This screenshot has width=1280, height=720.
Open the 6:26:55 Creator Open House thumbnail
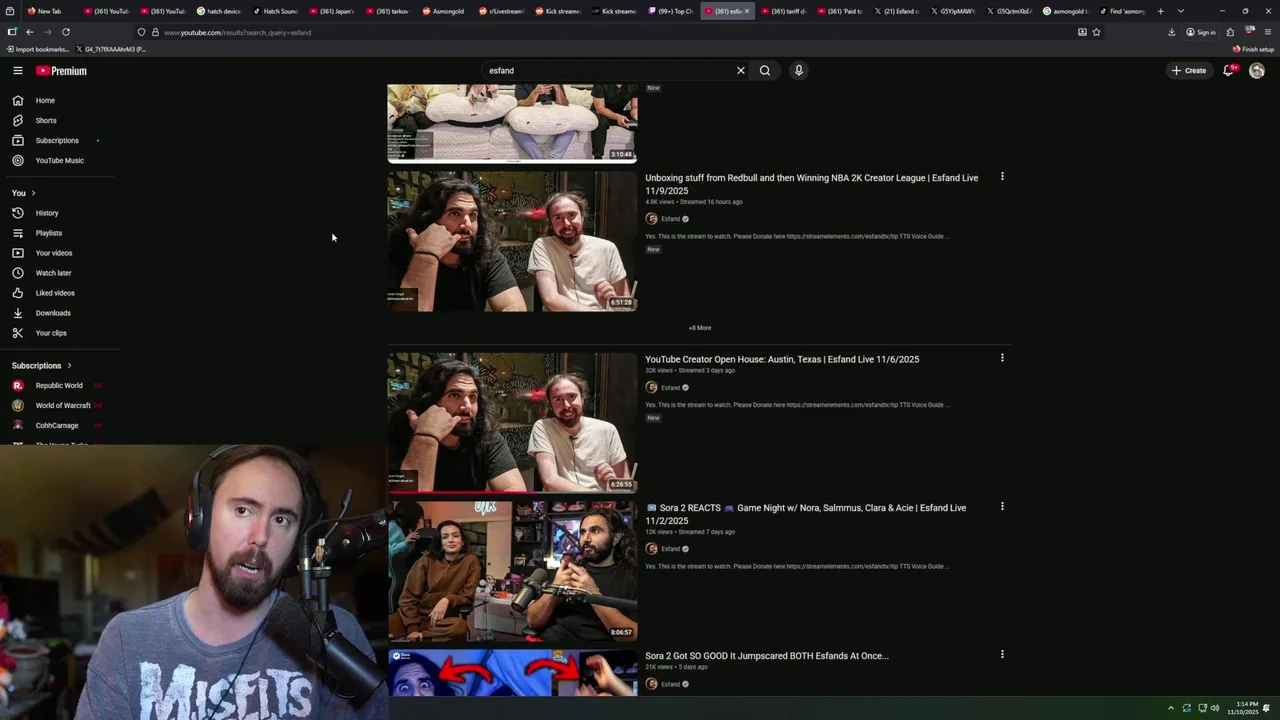pos(512,422)
